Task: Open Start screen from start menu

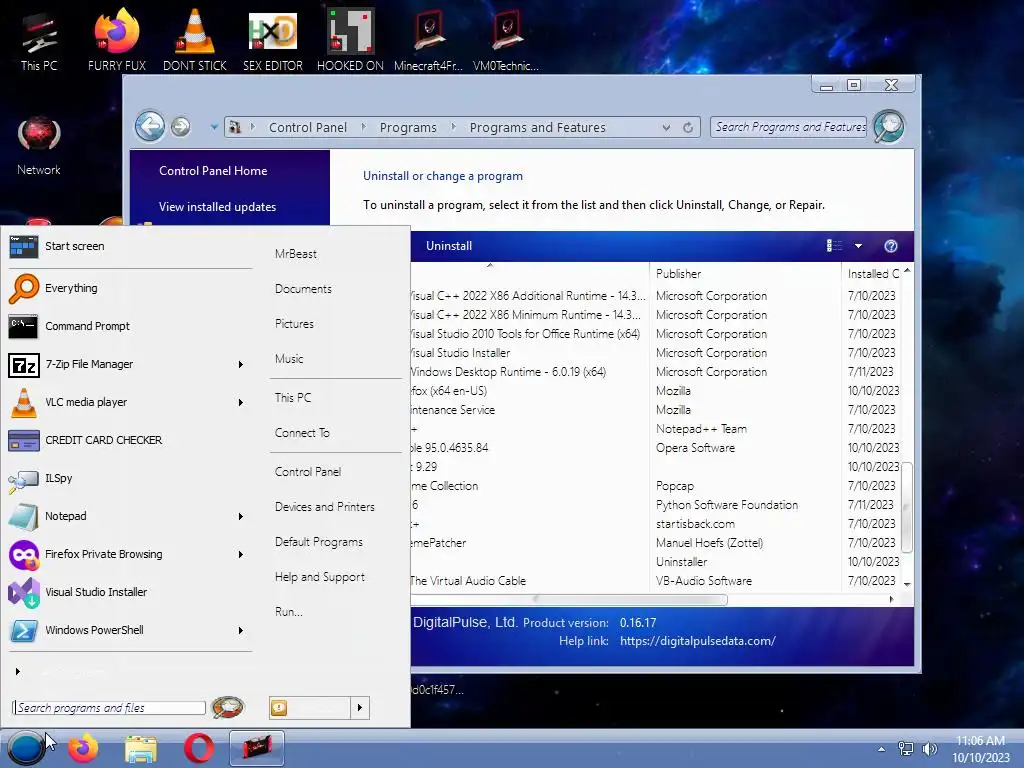Action: [x=129, y=246]
